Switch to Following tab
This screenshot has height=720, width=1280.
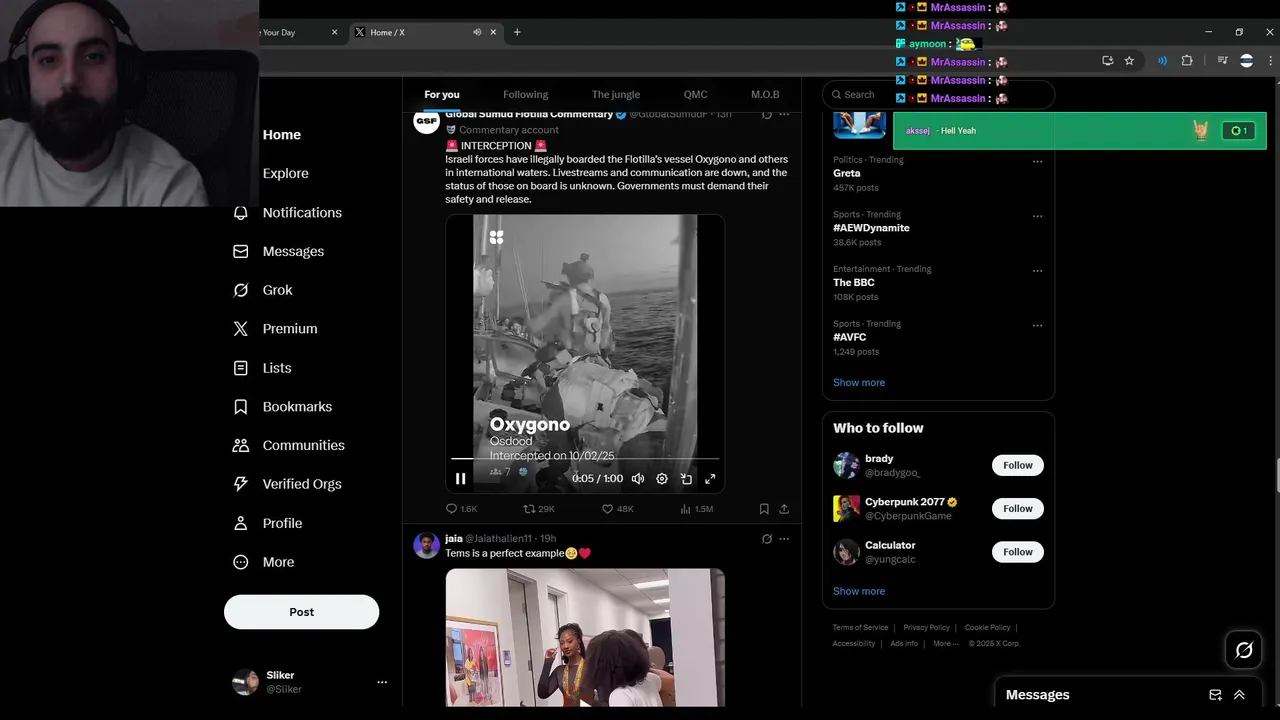(525, 95)
